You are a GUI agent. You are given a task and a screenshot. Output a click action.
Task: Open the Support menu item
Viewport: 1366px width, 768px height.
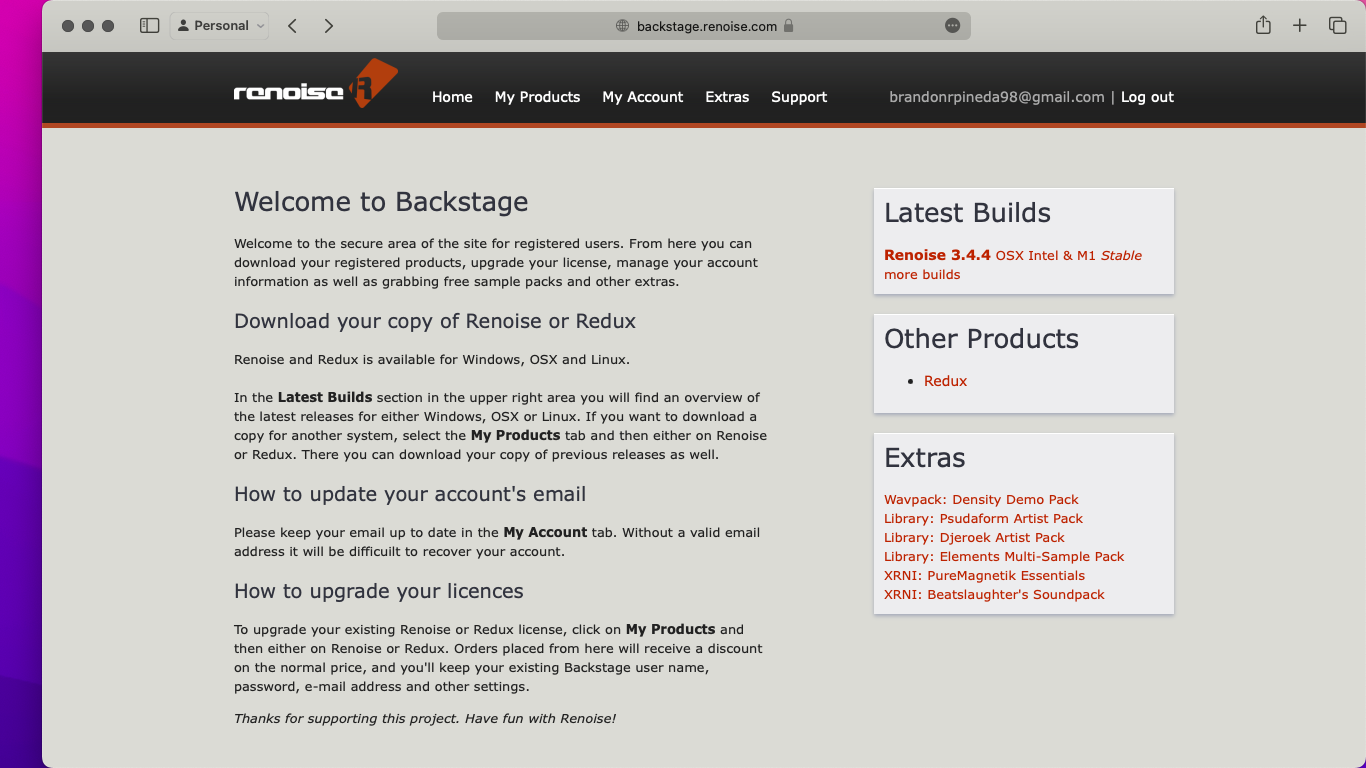[799, 97]
